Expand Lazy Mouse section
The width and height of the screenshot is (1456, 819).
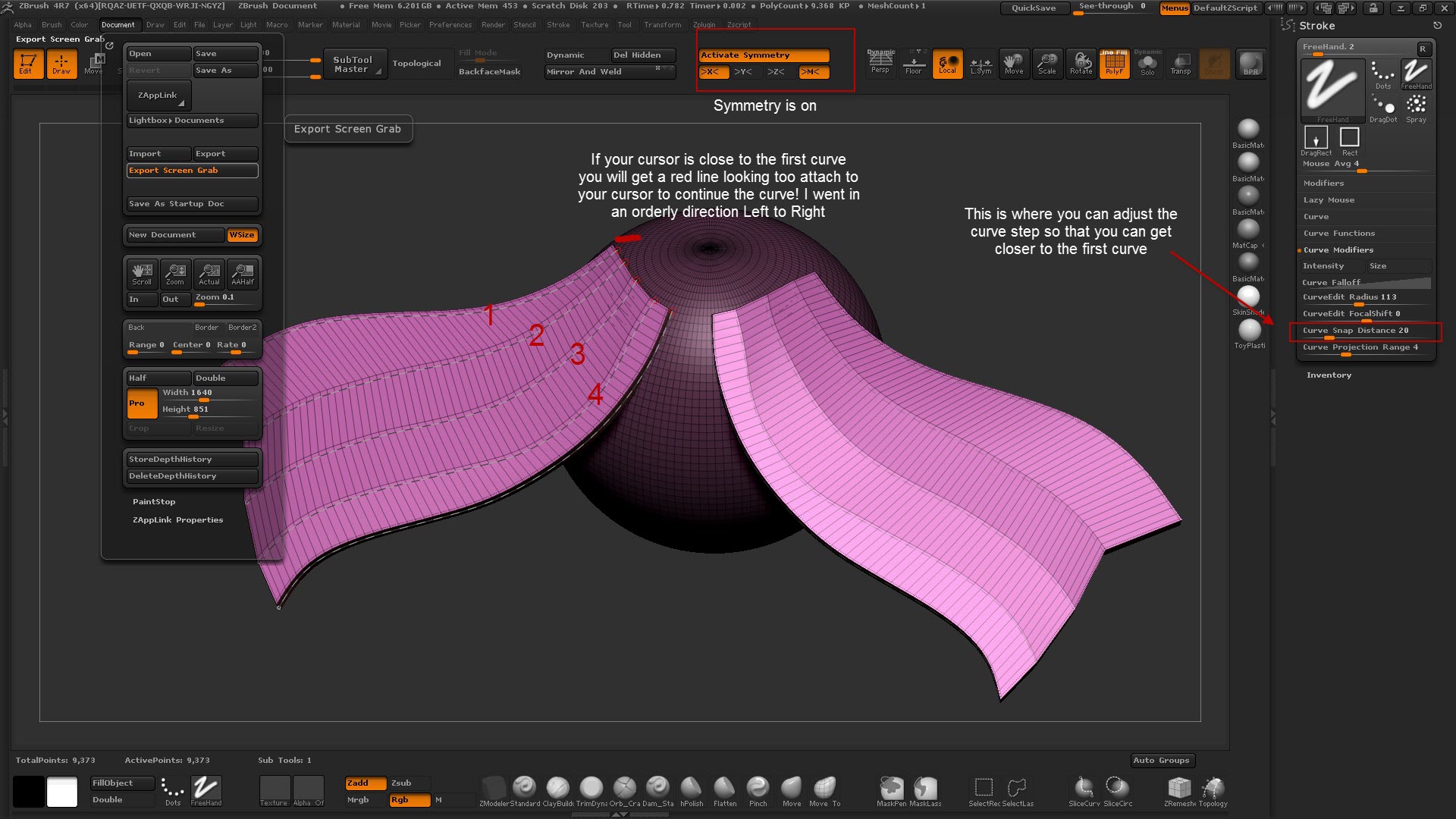point(1329,200)
